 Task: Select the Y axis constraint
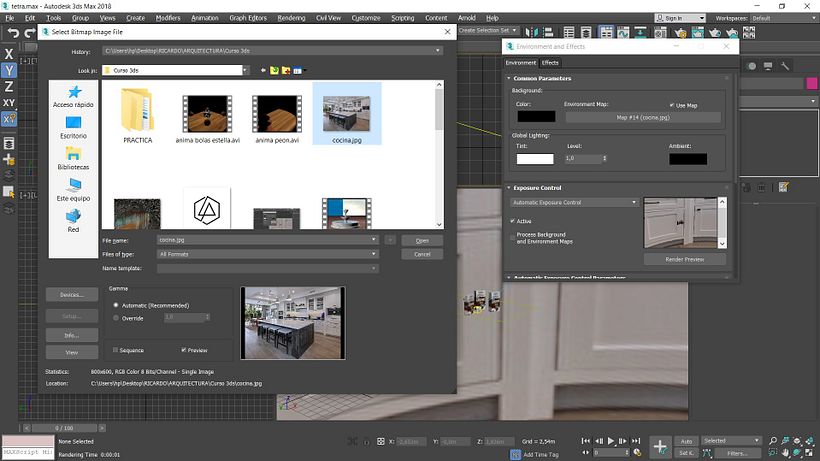(9, 70)
